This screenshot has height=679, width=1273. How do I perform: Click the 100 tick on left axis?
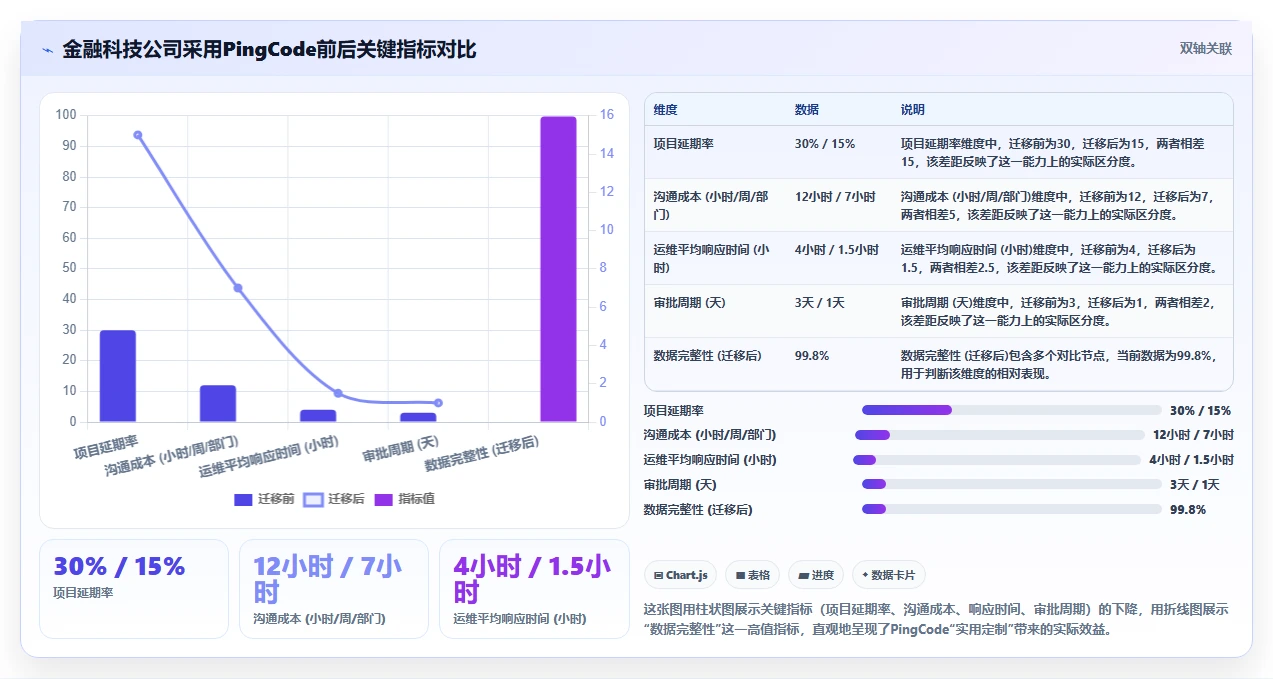pos(66,115)
